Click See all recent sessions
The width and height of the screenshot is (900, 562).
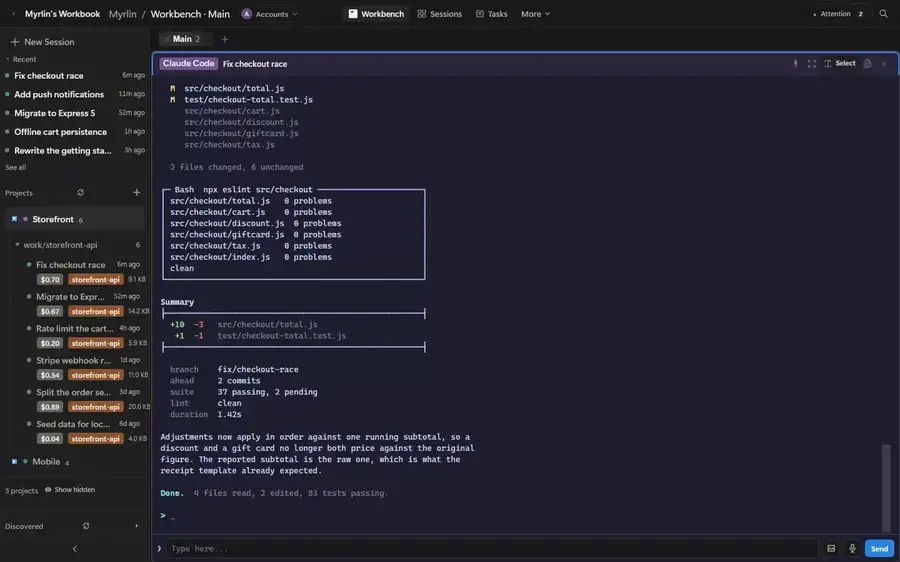click(15, 168)
